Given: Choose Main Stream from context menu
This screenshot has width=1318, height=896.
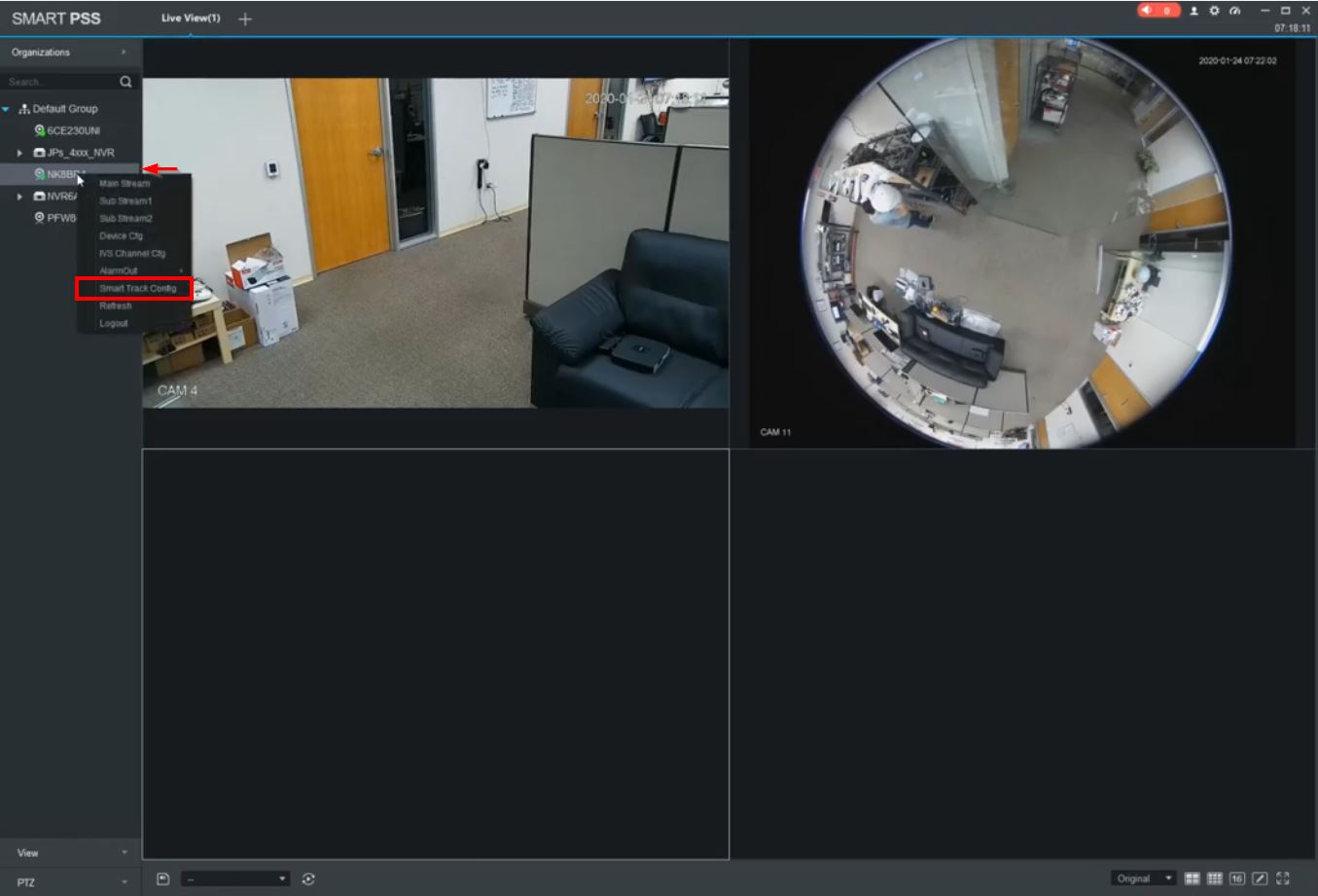Looking at the screenshot, I should tap(125, 184).
